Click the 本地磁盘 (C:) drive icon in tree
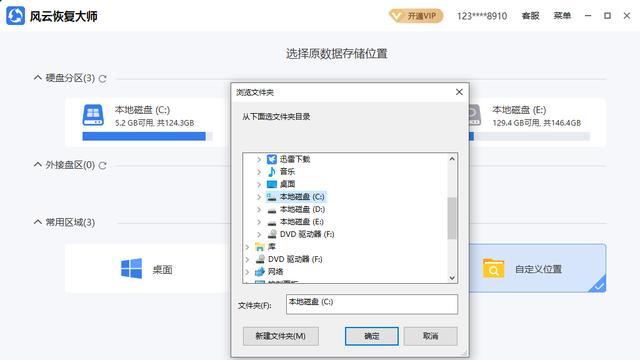This screenshot has height=360, width=640. point(272,197)
